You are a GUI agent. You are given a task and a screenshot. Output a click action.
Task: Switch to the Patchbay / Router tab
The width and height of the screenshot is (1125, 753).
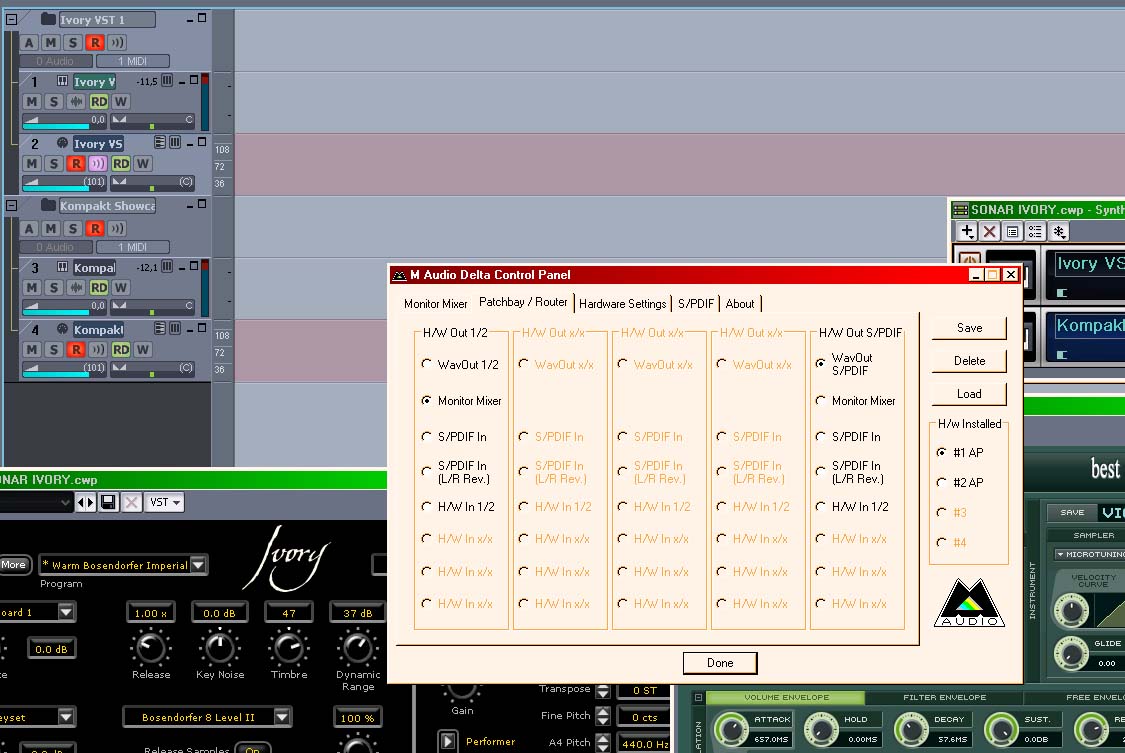pyautogui.click(x=523, y=302)
